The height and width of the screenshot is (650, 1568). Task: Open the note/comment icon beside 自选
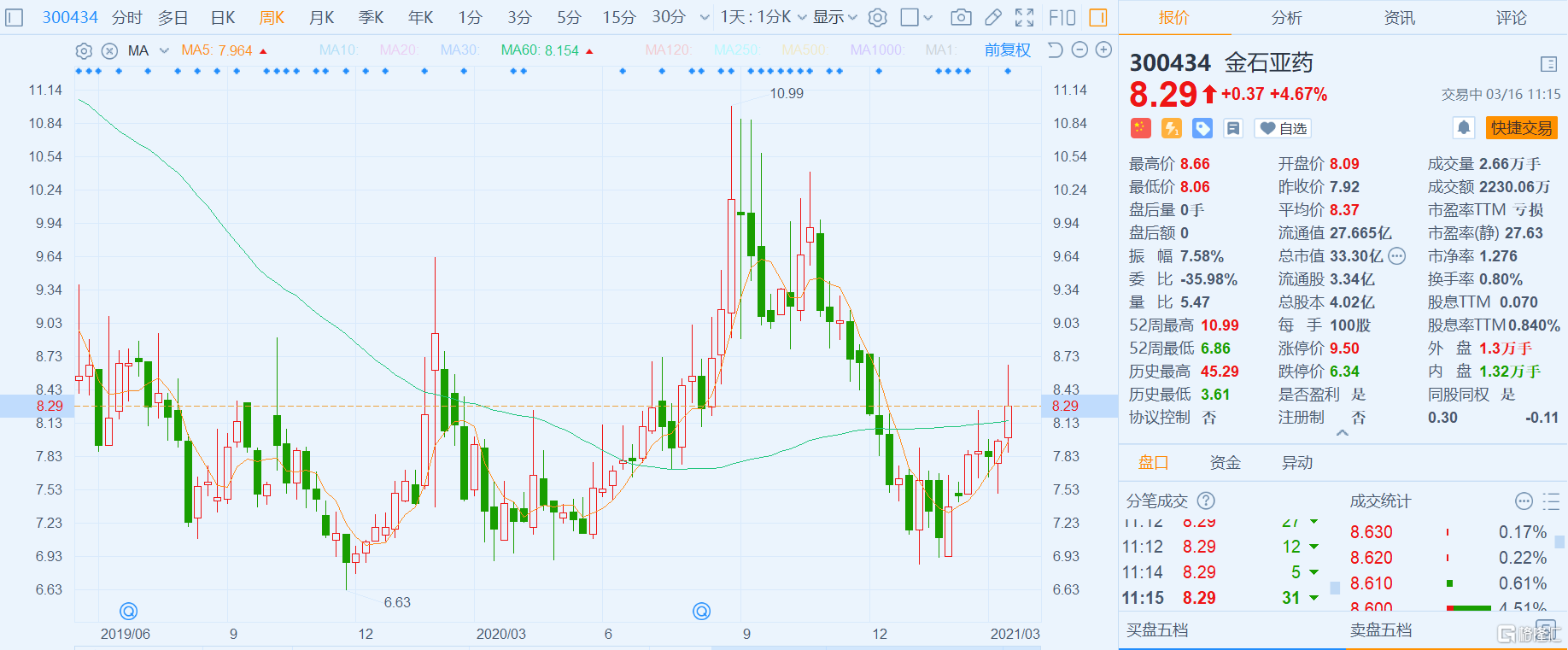pos(1233,128)
